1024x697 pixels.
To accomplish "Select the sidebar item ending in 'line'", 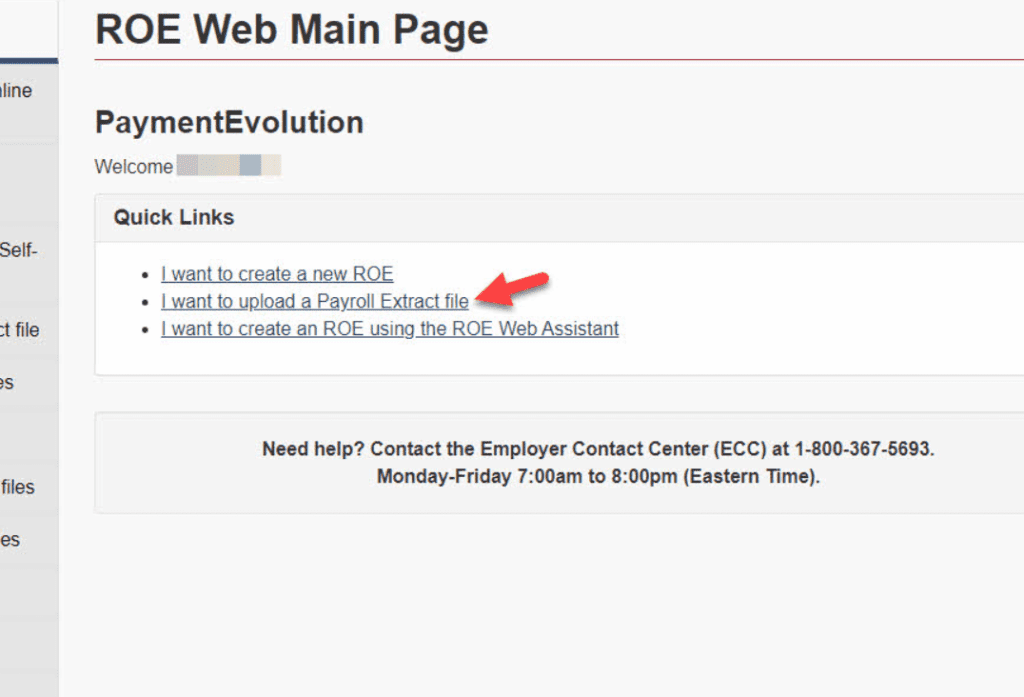I will [x=17, y=90].
